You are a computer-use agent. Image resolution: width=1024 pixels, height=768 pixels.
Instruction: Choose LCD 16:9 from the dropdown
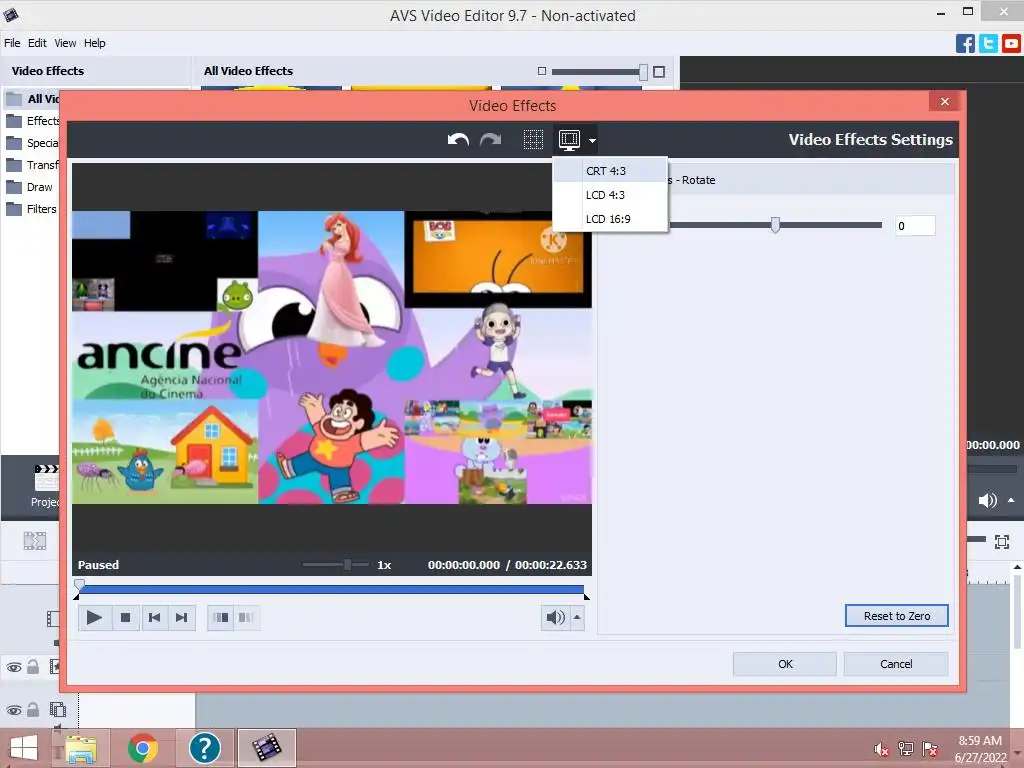click(610, 219)
